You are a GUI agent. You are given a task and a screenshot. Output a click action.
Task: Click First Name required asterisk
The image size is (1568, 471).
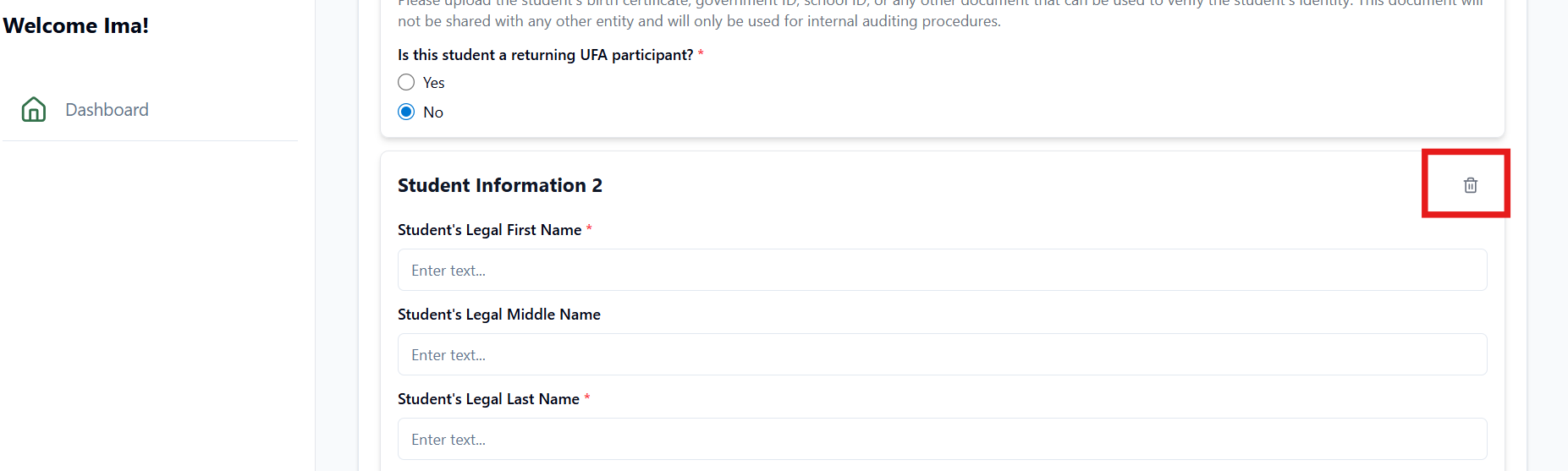[x=589, y=228]
